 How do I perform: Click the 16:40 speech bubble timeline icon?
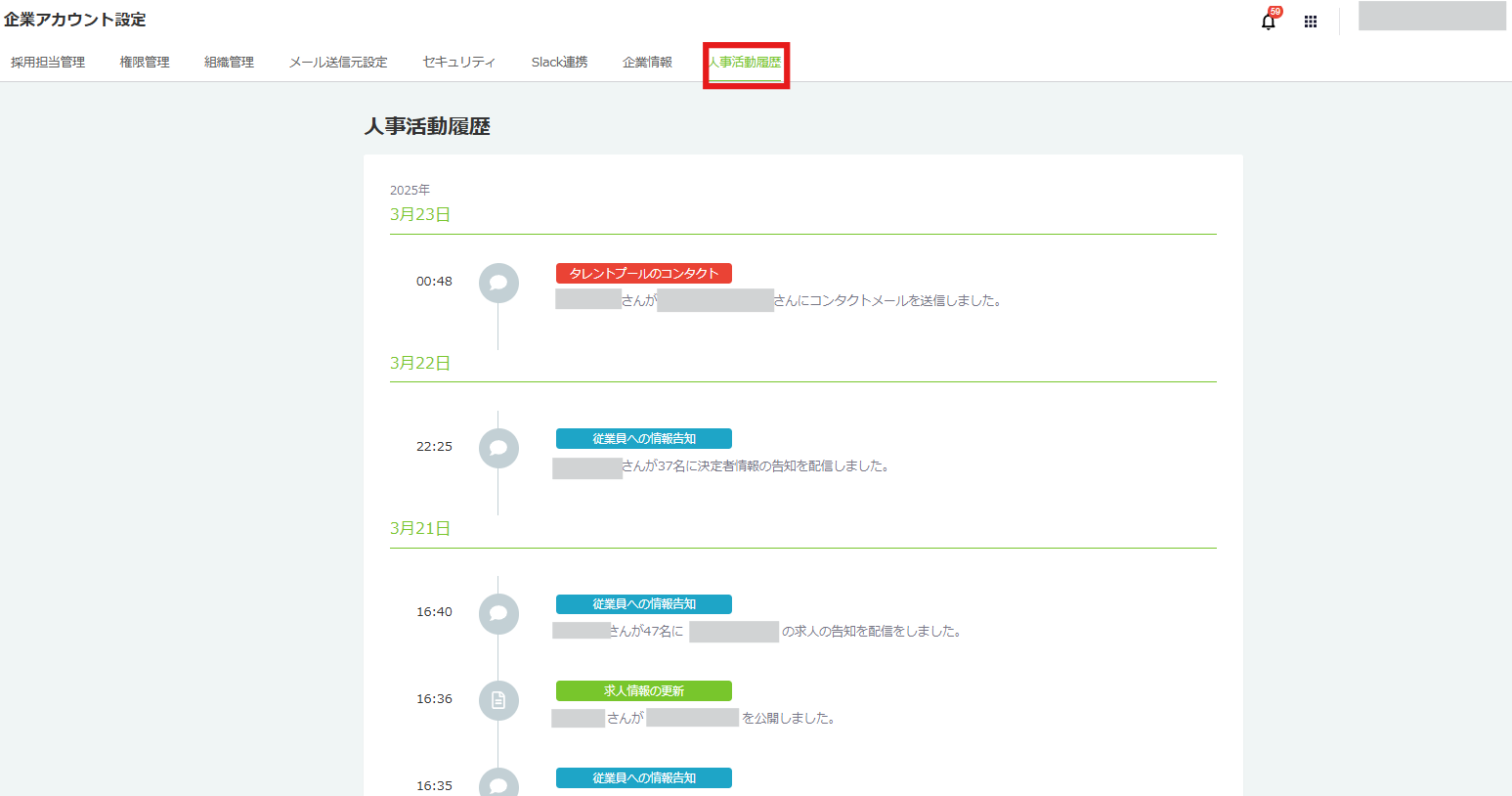[498, 613]
